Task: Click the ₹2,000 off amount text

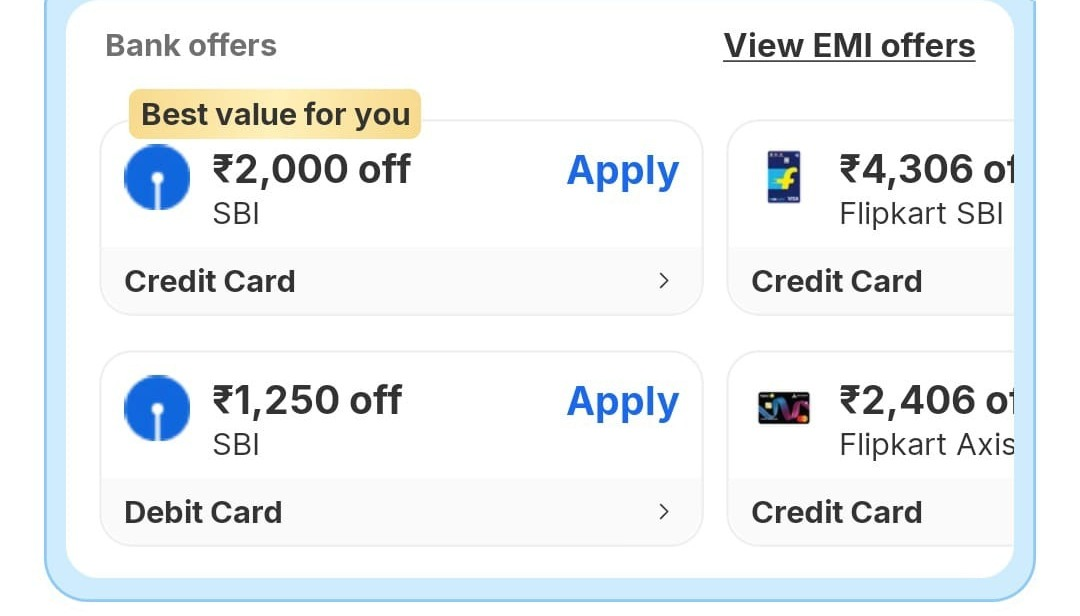Action: (x=311, y=169)
